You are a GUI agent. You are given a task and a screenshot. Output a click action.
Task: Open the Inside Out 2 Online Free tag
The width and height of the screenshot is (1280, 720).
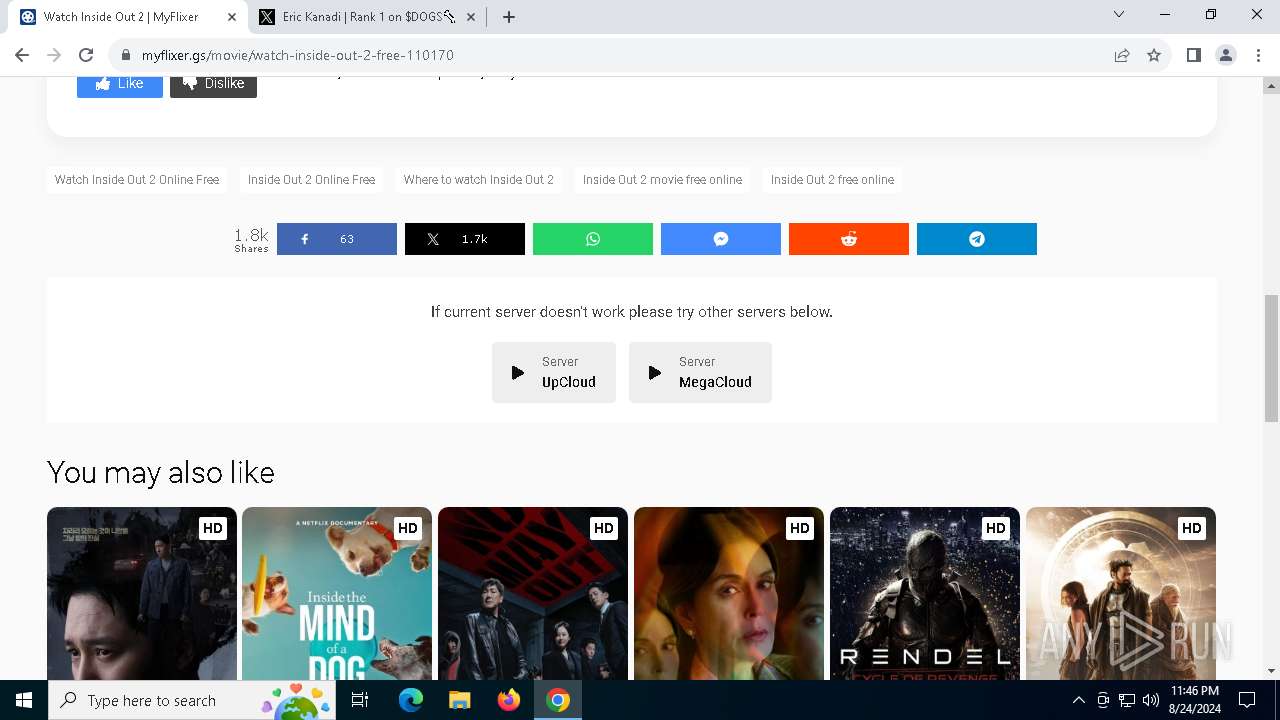point(311,180)
